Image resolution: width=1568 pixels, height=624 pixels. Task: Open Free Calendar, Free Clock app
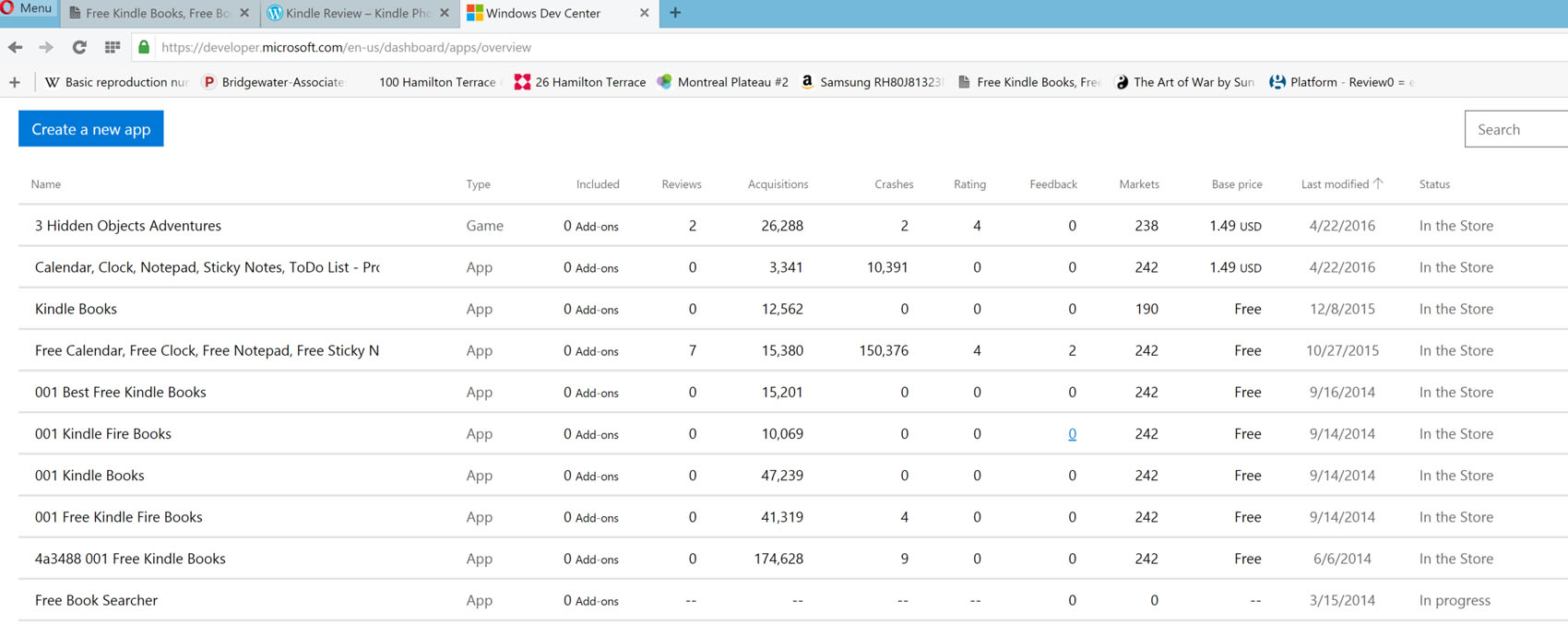207,350
